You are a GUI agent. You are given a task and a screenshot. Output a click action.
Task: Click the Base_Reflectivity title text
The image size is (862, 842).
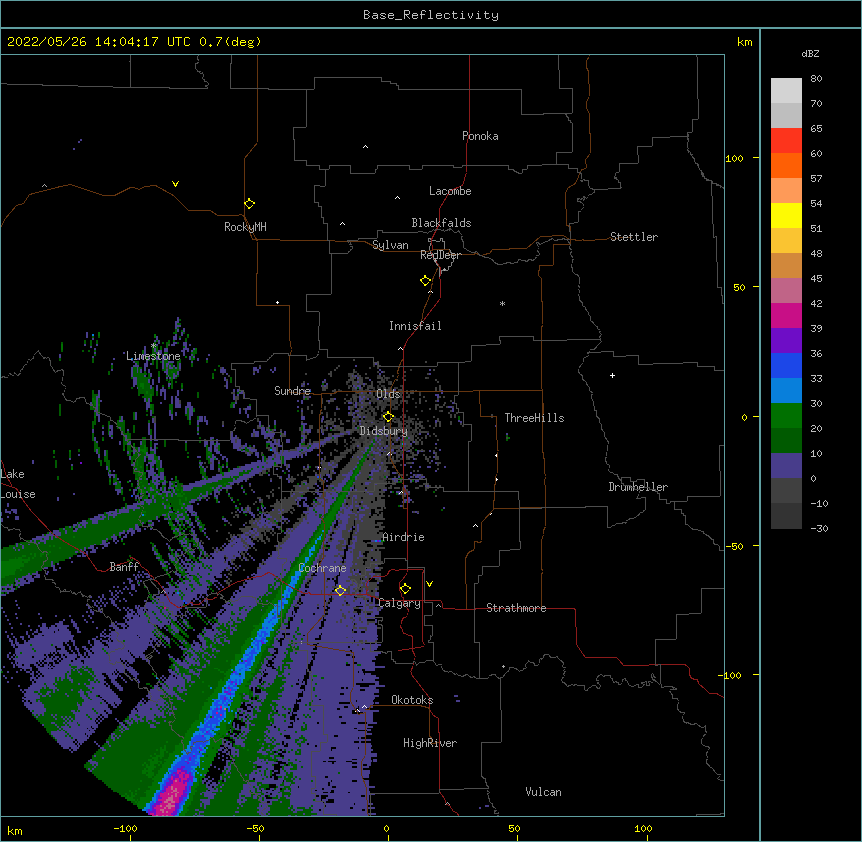pos(431,15)
